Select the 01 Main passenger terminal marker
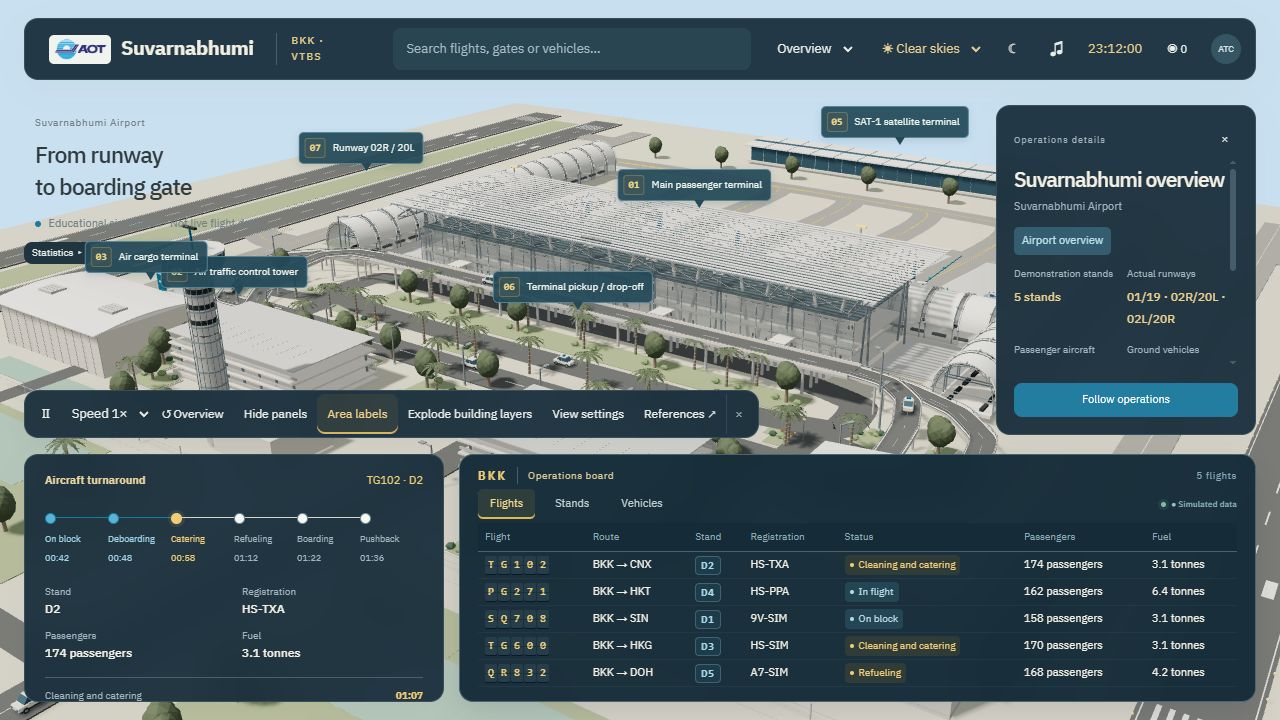This screenshot has width=1280, height=720. [695, 185]
